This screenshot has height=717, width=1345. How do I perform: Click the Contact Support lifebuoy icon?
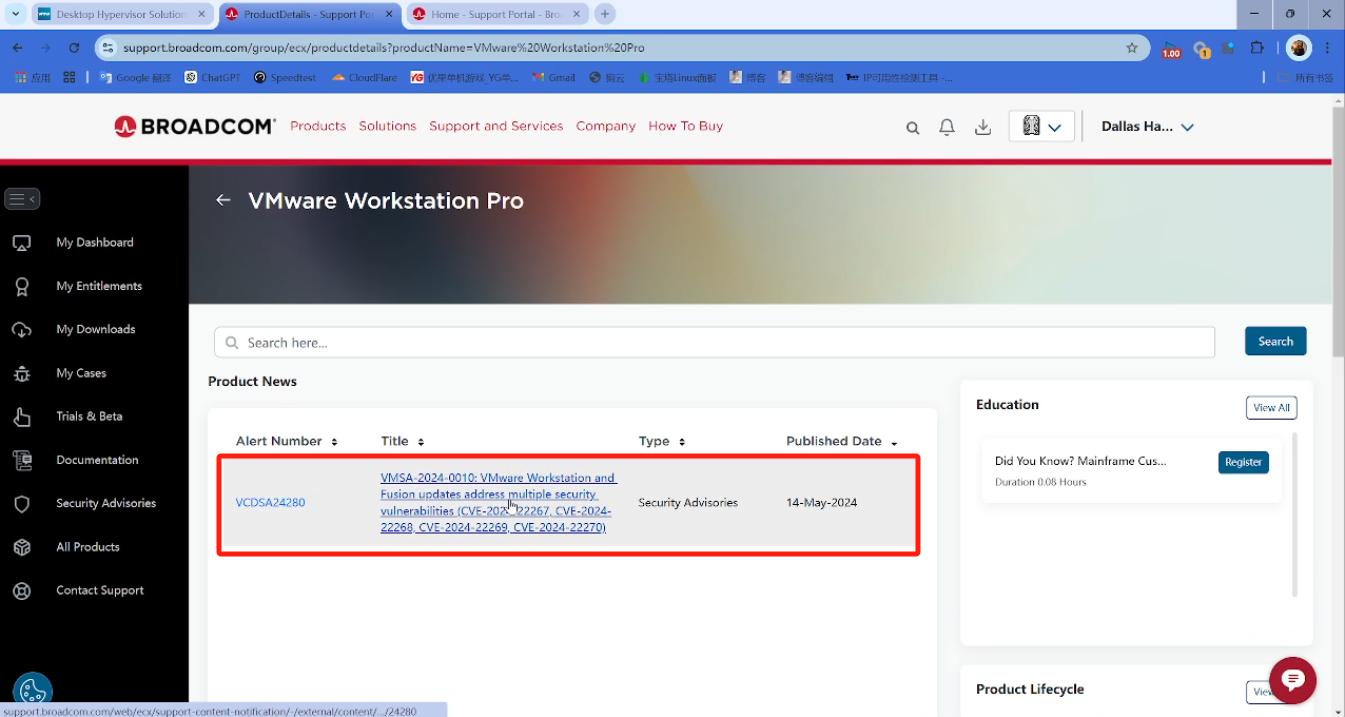point(21,591)
